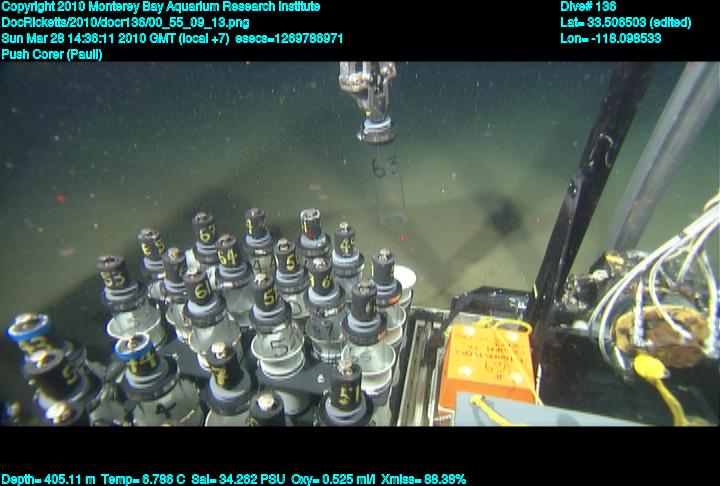Select the Lon= -118.098533 readout

(x=610, y=38)
